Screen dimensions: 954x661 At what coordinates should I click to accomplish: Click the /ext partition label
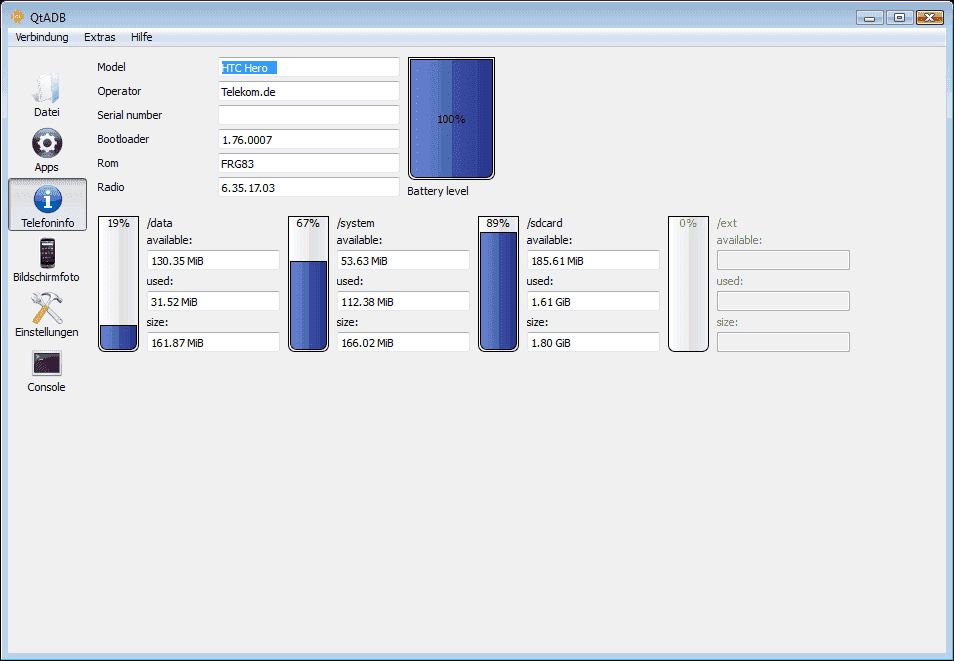click(x=726, y=223)
